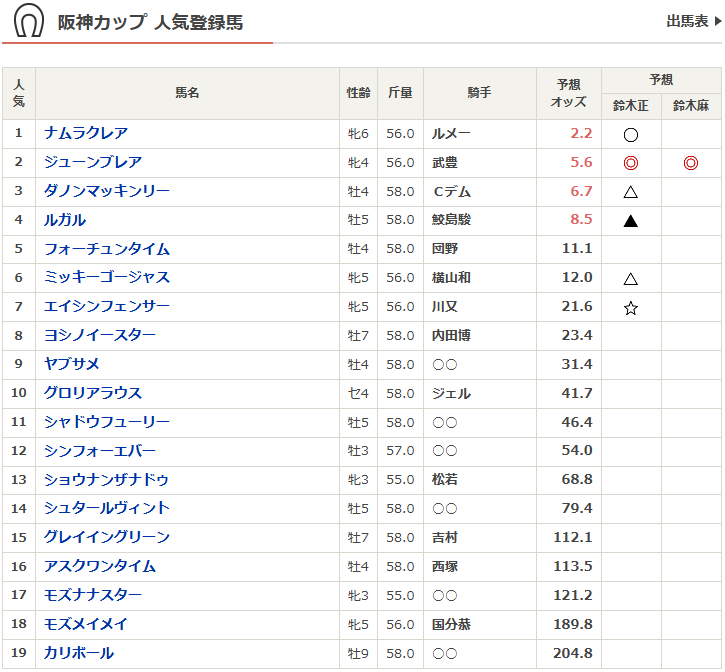The height and width of the screenshot is (672, 725).
Task: Click the triangle mark for ダノンマッキンリー
Action: point(631,192)
